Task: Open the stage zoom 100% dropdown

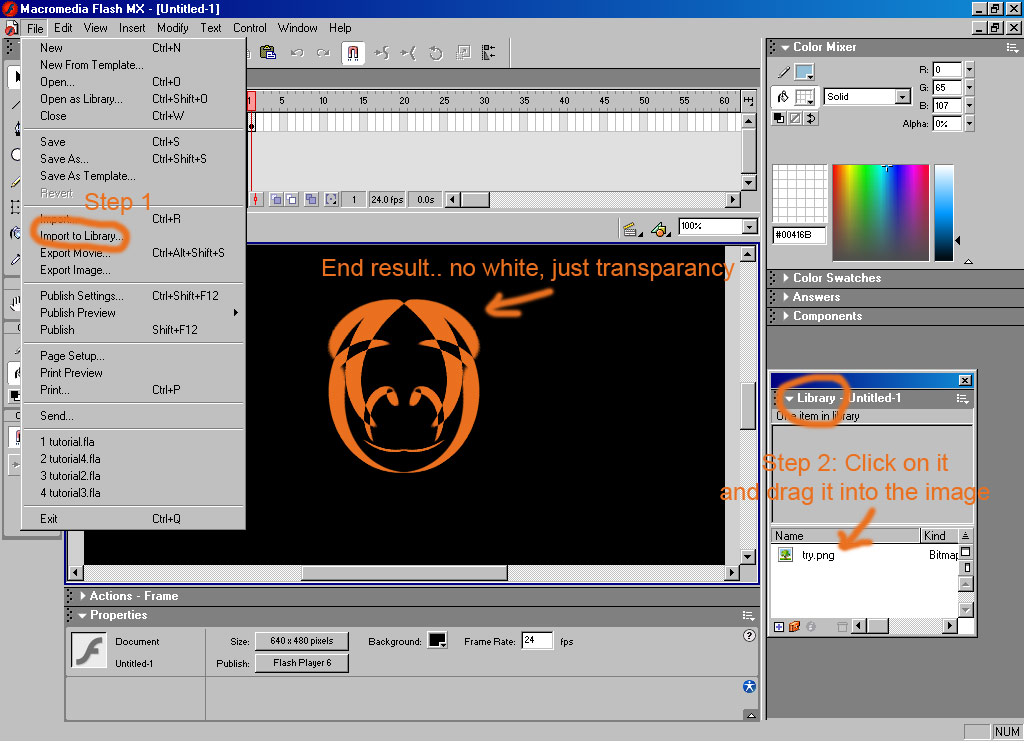Action: coord(750,227)
